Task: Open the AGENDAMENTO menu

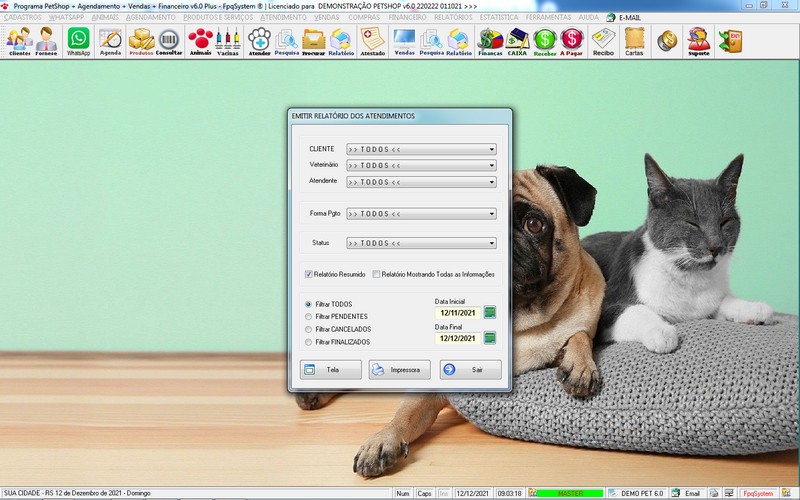Action: pos(151,17)
